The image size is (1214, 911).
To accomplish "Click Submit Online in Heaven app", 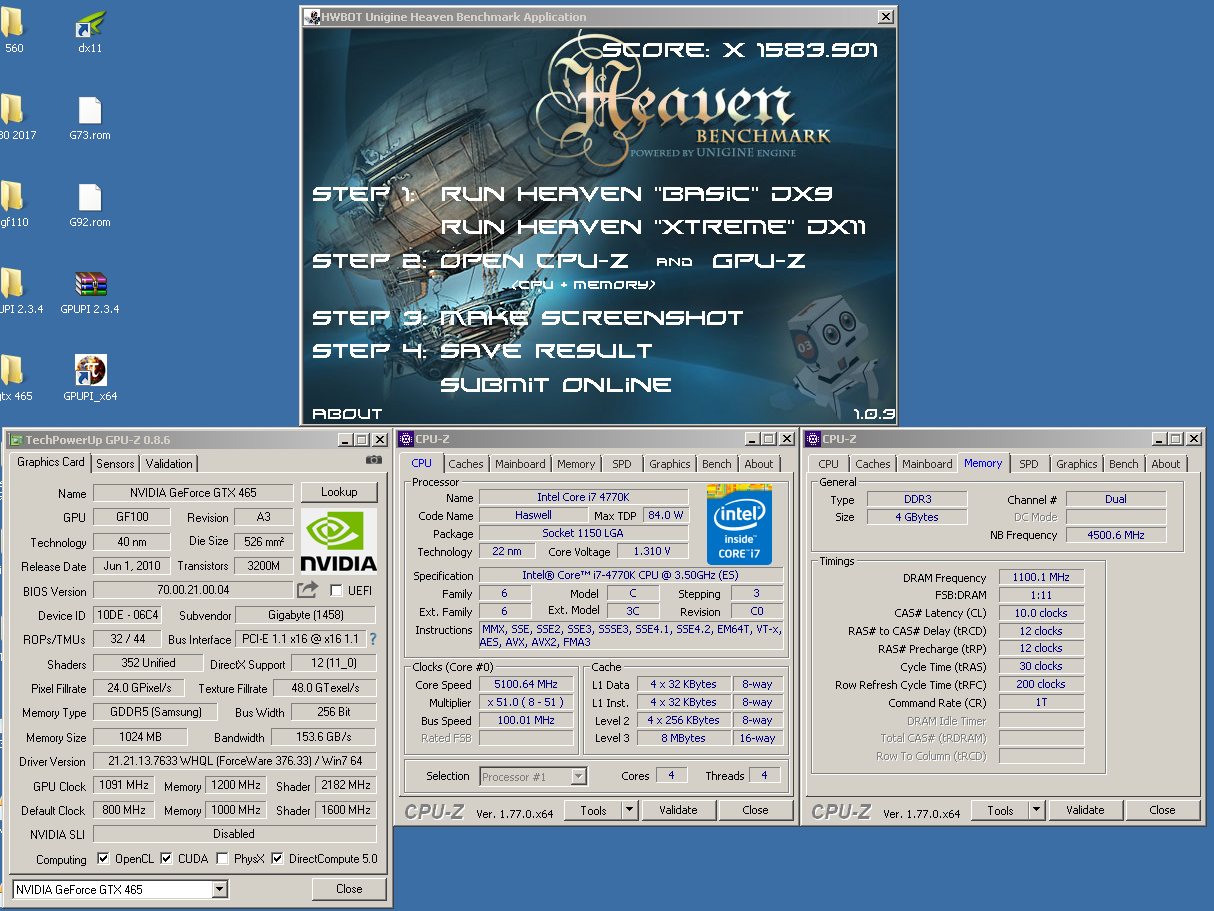I will click(556, 385).
